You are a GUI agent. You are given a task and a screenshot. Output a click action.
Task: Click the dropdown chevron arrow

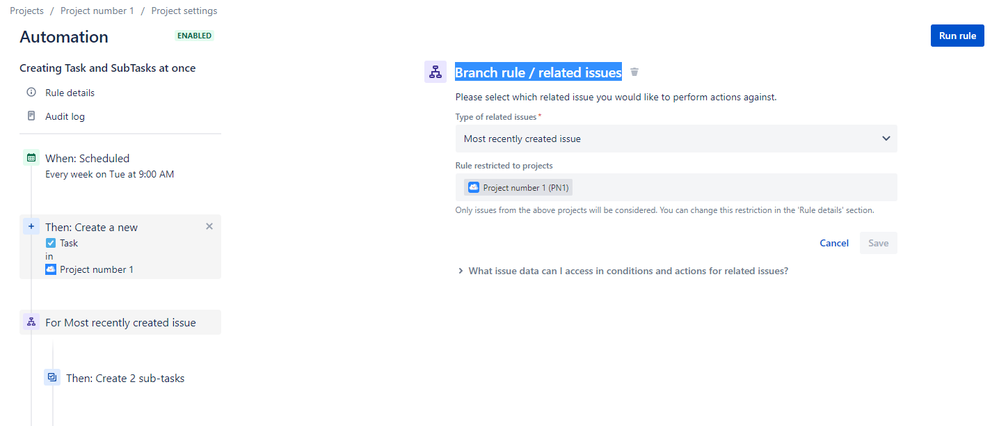click(886, 138)
